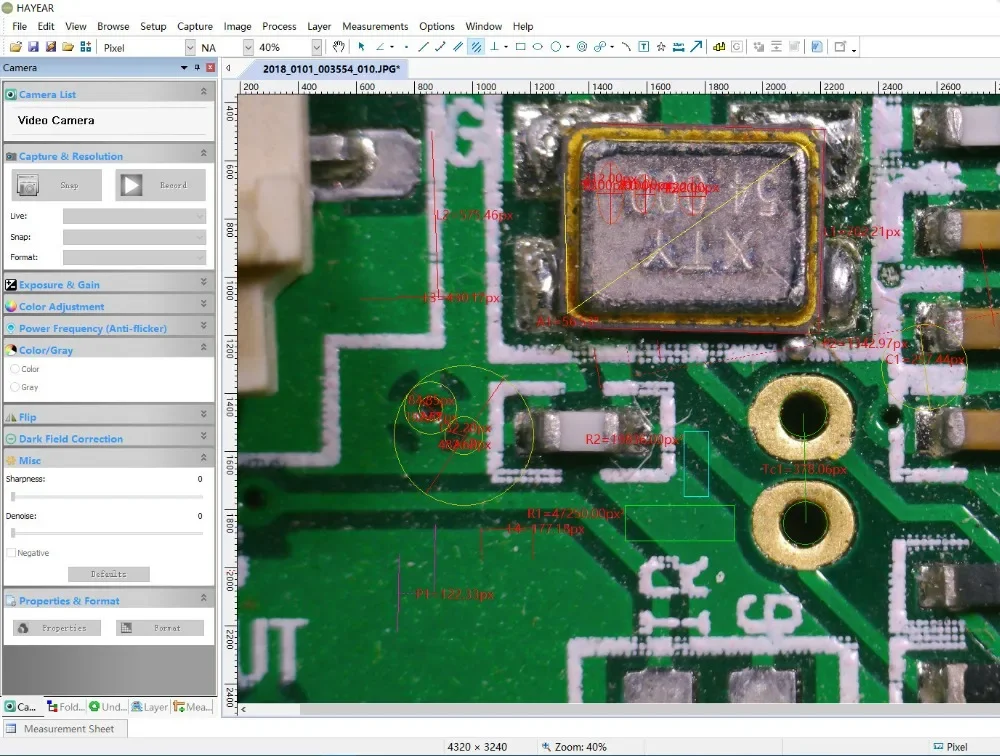1000x756 pixels.
Task: Select the arrow selection tool
Action: [362, 47]
